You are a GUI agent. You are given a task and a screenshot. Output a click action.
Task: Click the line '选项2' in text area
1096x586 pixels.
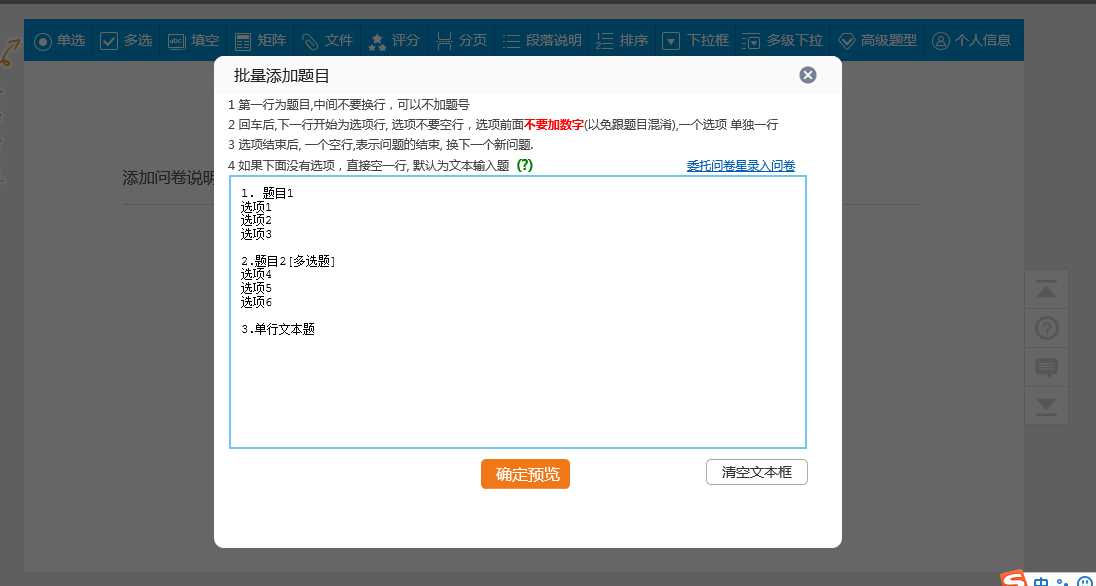(256, 220)
